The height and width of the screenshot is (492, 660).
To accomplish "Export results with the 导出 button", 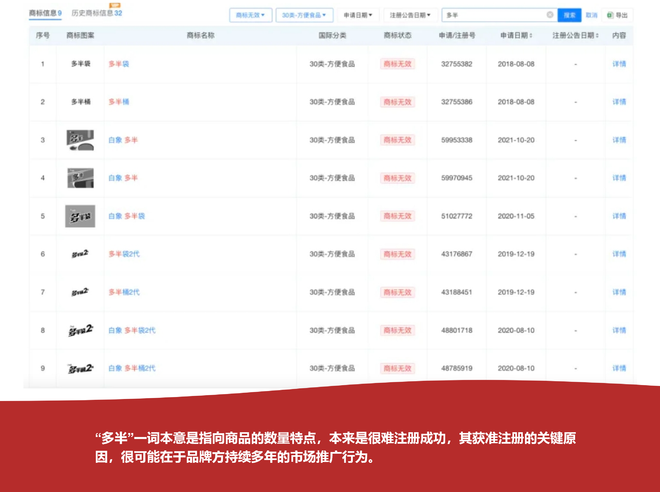I will 617,15.
